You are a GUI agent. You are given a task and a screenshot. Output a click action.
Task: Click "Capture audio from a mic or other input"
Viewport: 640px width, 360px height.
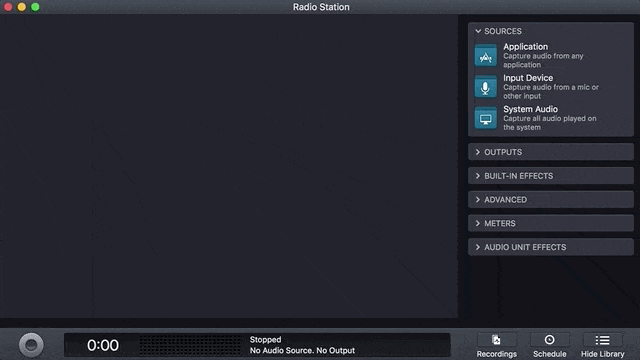point(551,91)
